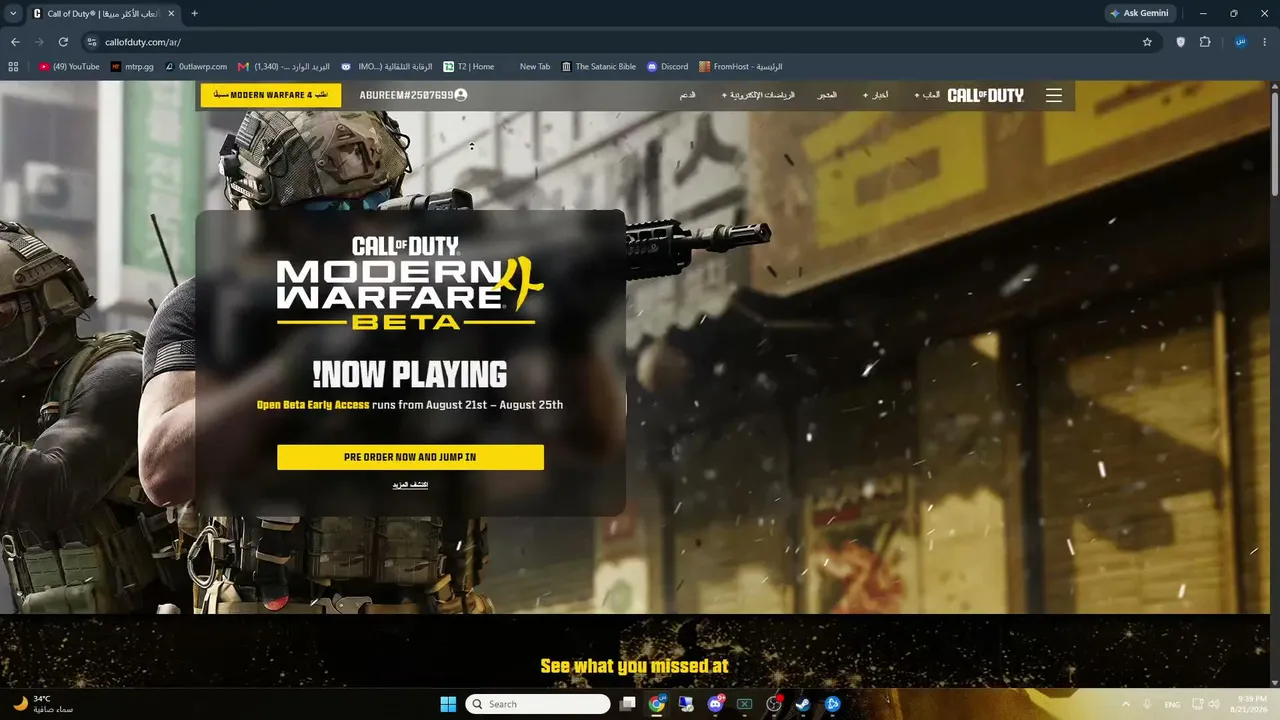
Task: Switch to Chrome on the taskbar
Action: pos(657,704)
